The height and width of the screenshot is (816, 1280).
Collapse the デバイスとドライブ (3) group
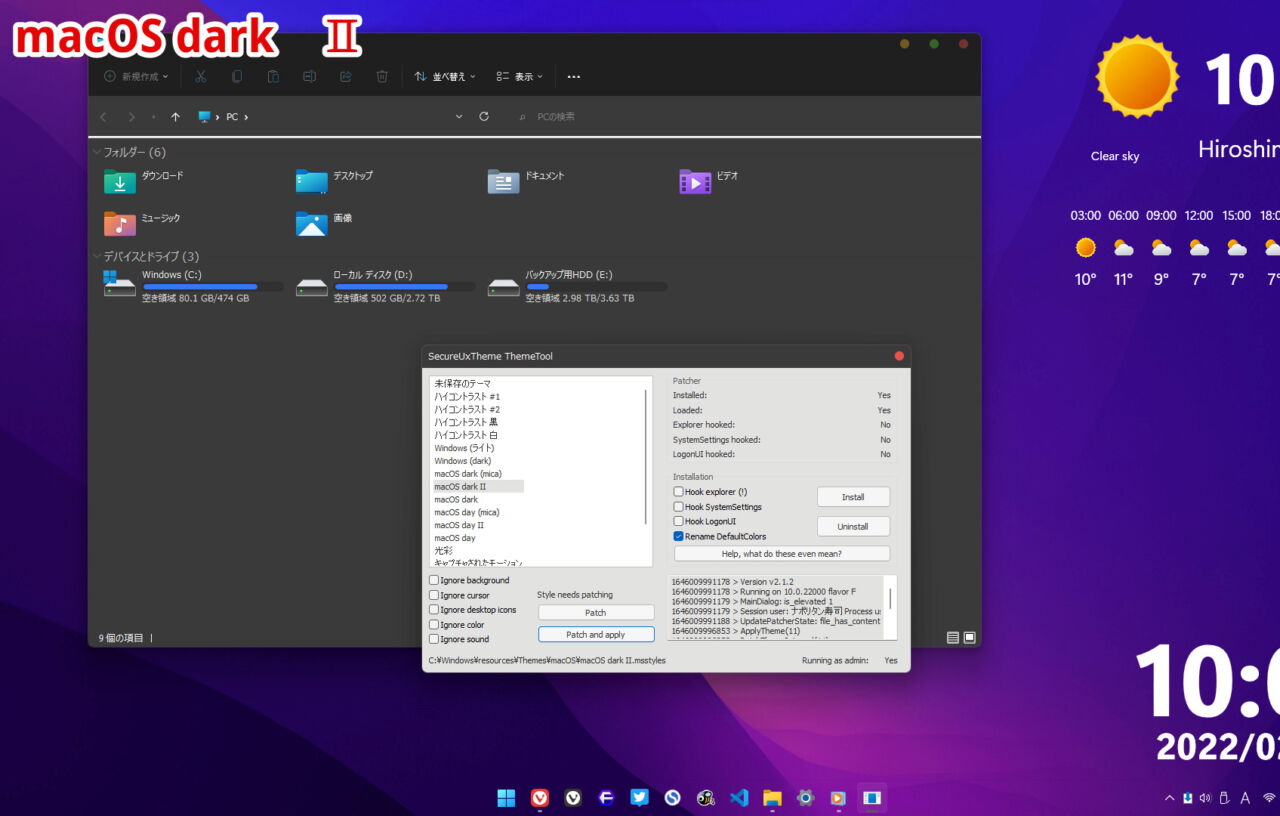click(96, 257)
